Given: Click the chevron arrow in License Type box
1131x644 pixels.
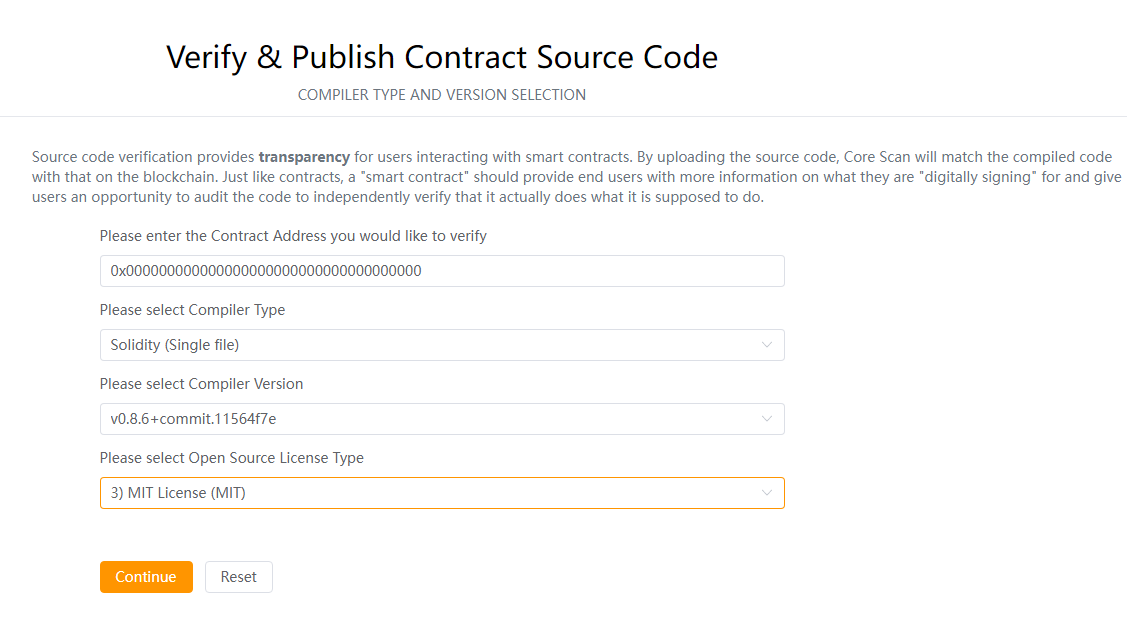Looking at the screenshot, I should click(x=767, y=493).
